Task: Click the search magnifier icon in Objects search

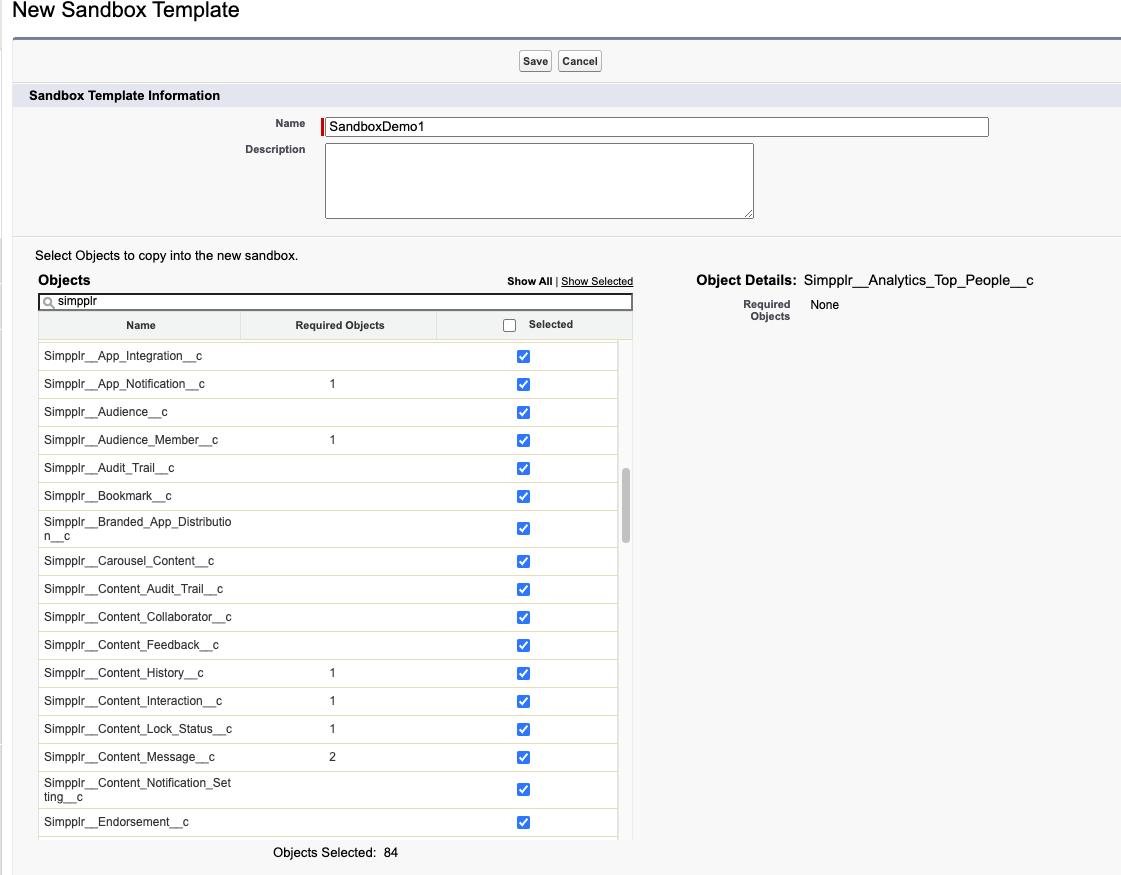Action: [x=50, y=301]
